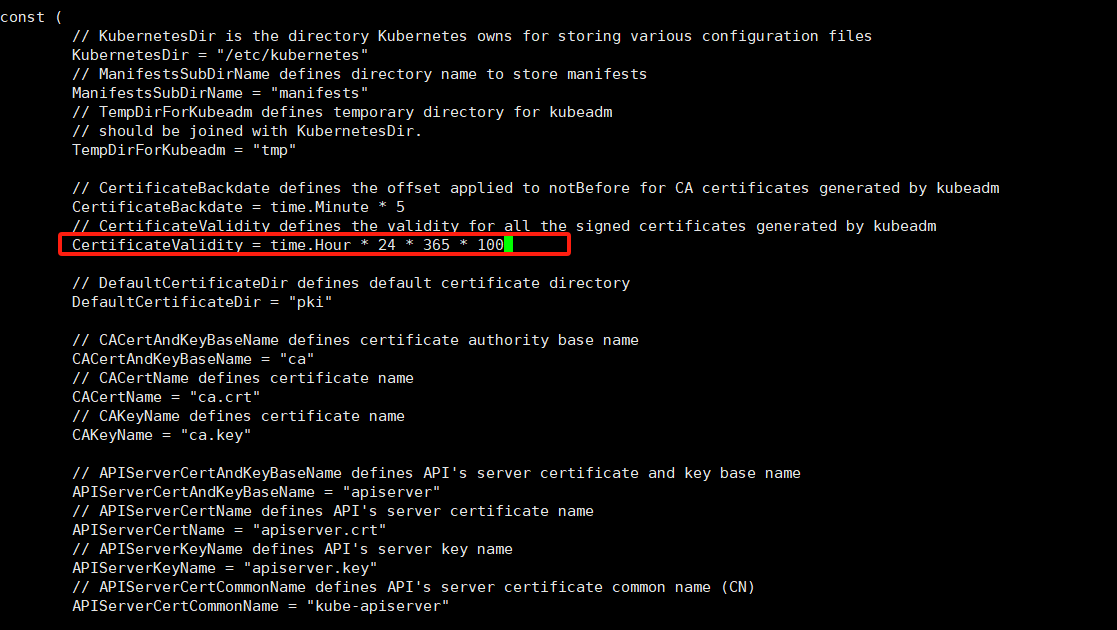Click the green cursor block after 100
The width and height of the screenshot is (1117, 630).
[509, 245]
